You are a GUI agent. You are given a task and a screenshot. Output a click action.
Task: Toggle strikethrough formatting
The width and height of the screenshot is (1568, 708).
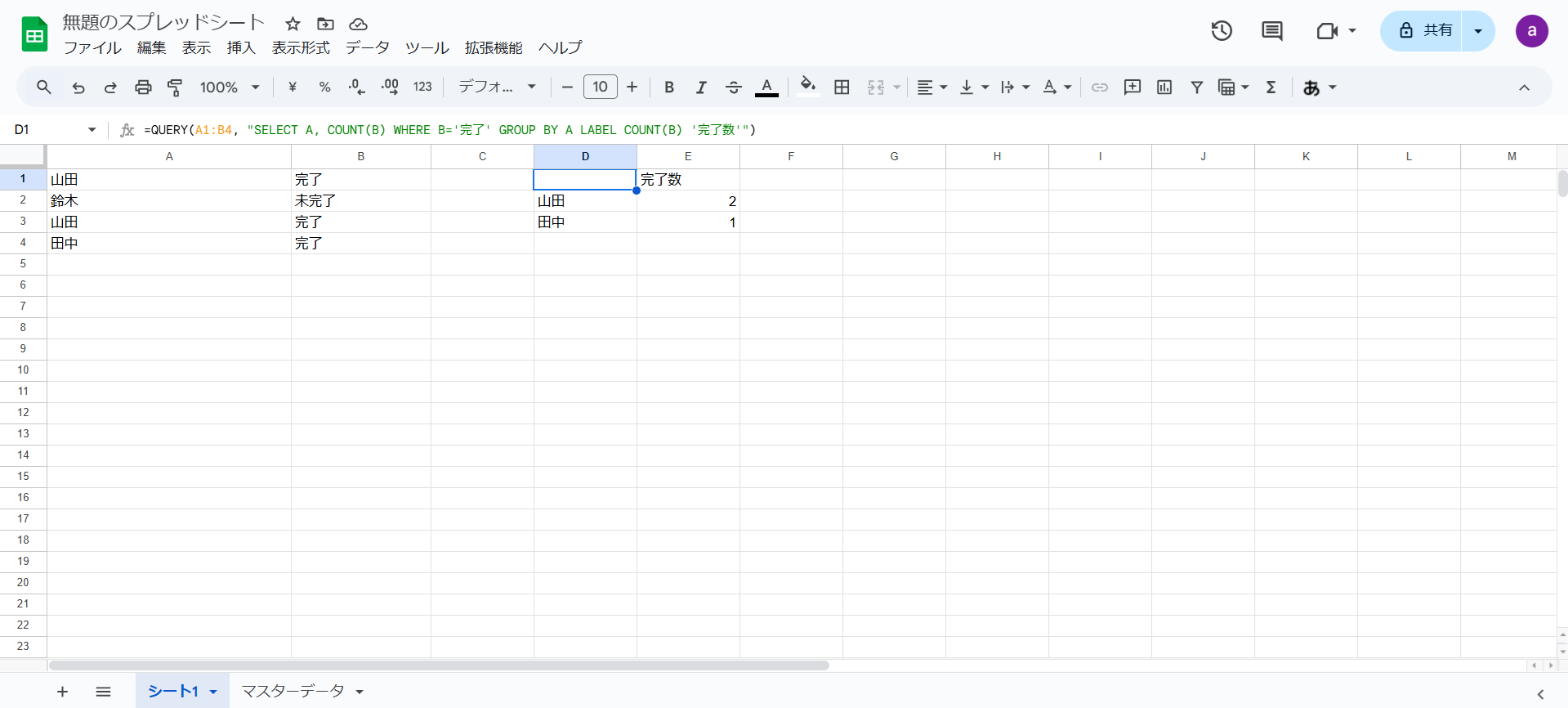click(733, 87)
